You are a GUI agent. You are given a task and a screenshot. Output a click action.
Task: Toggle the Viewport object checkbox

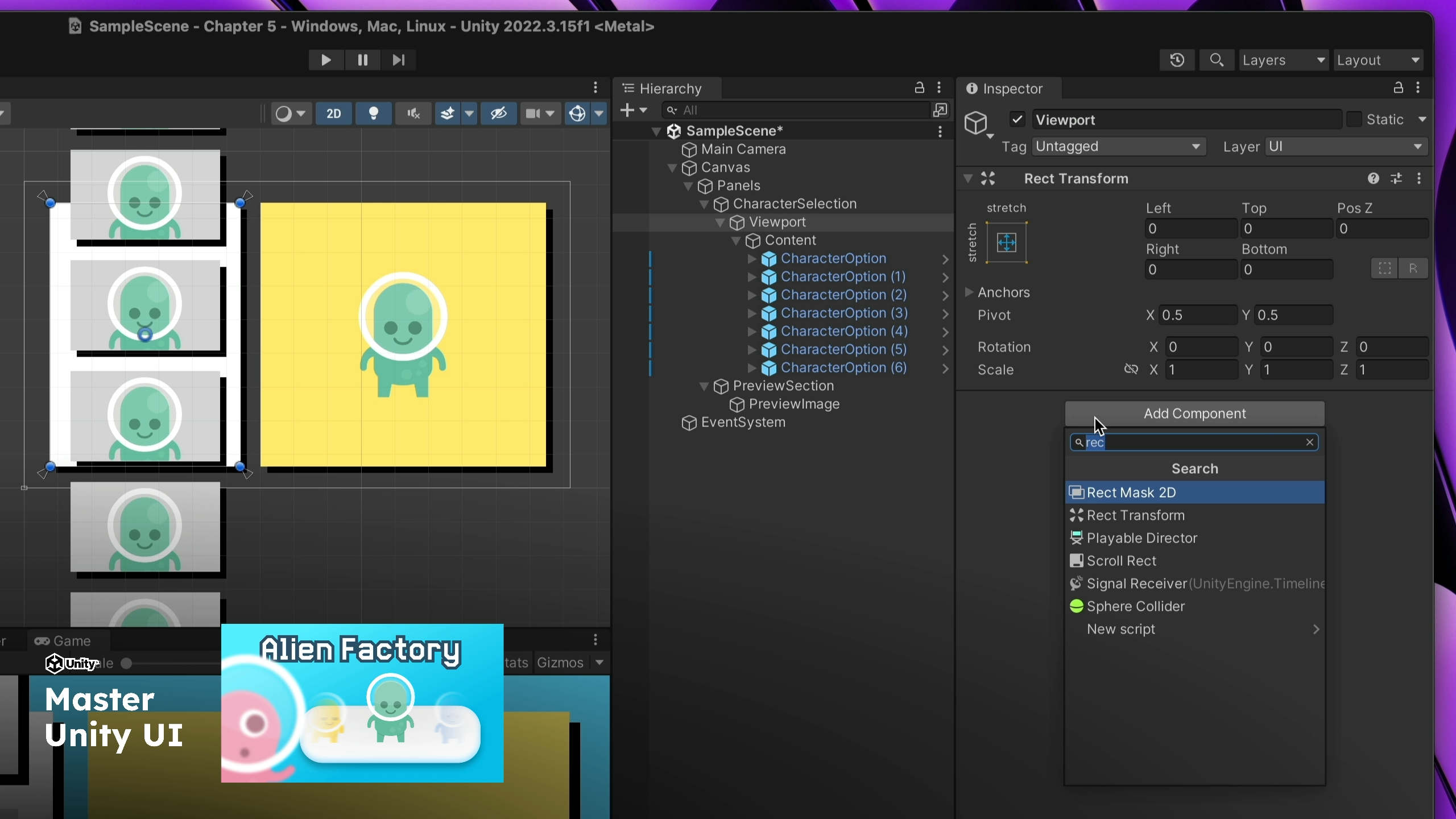1017,119
